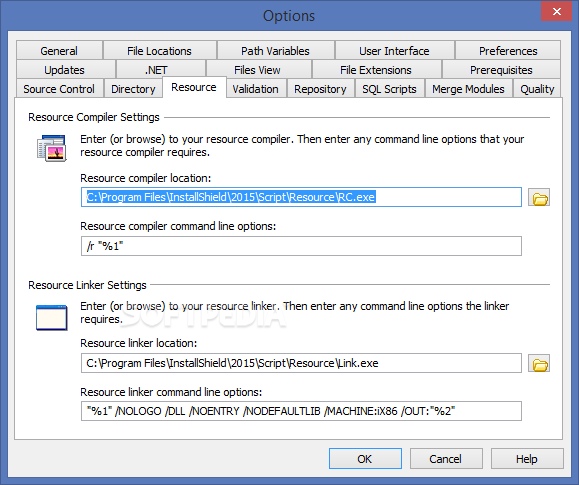This screenshot has width=579, height=485.
Task: Switch to the SQL Scripts tab
Action: coord(389,89)
